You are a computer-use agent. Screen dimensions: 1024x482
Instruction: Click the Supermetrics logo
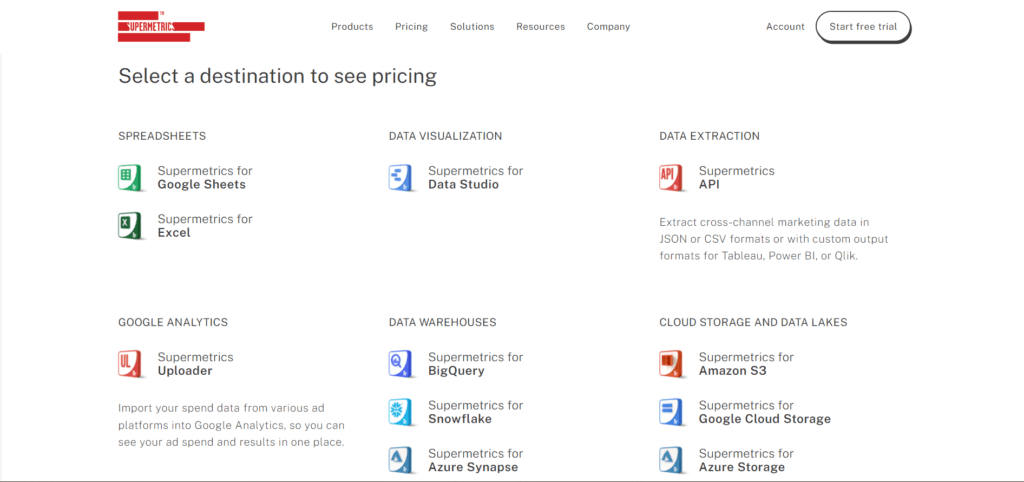[x=161, y=27]
